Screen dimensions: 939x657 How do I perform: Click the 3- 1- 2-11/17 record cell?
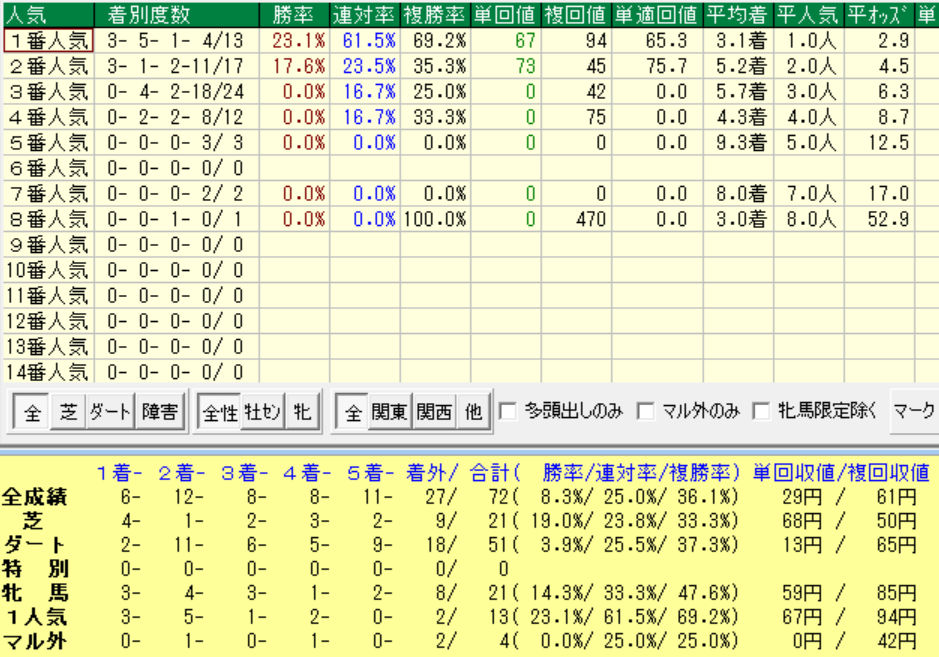175,66
